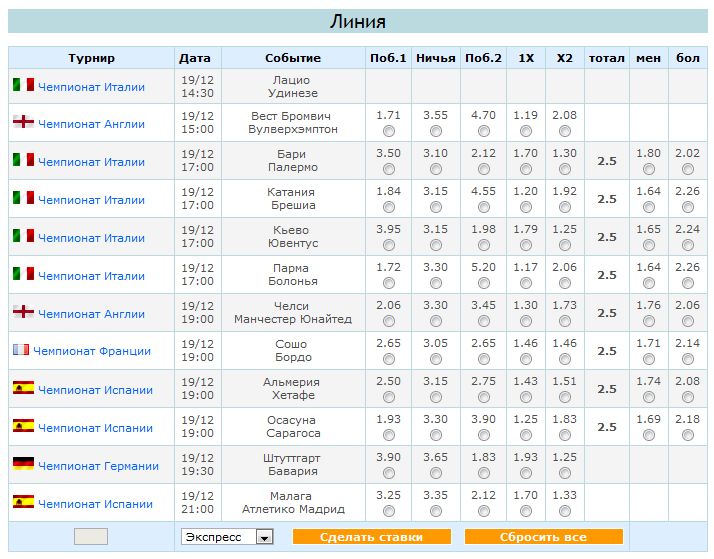Image resolution: width=714 pixels, height=559 pixels.
Task: Click Spain flag icon in Малага row
Action: [x=23, y=502]
